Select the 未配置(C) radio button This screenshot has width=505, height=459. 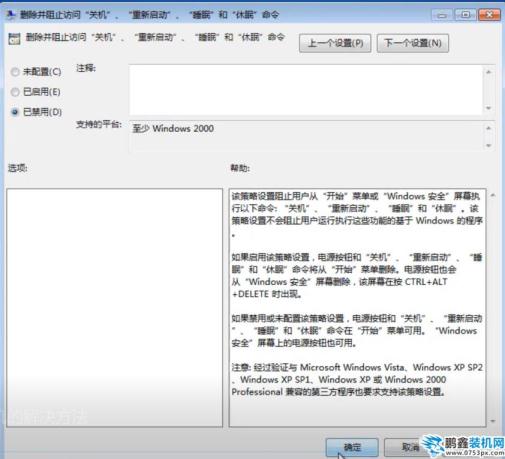pyautogui.click(x=15, y=72)
